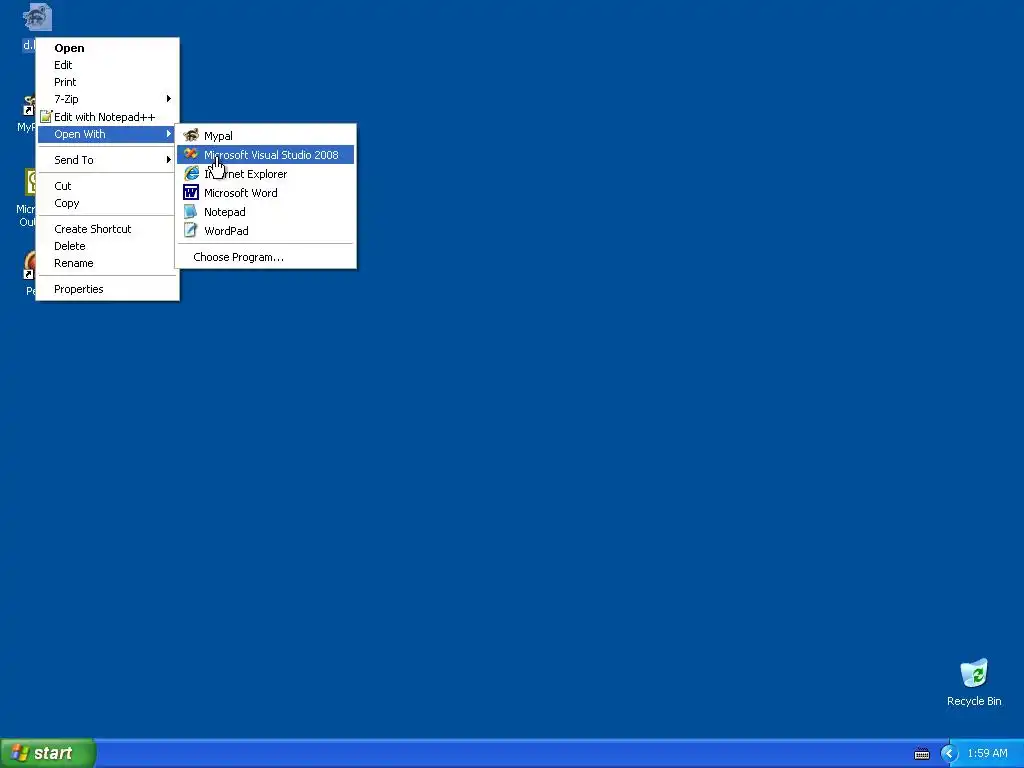Select Cut from the context menu
Viewport: 1024px width, 768px height.
[107, 185]
